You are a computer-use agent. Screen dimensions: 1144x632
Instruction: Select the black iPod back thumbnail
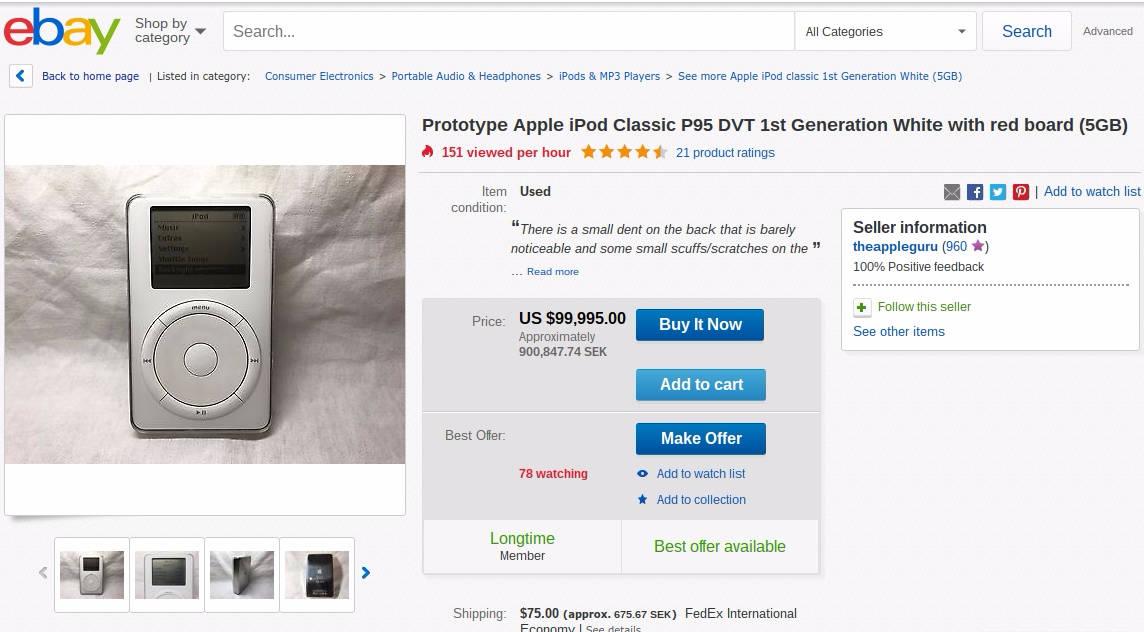pos(317,575)
